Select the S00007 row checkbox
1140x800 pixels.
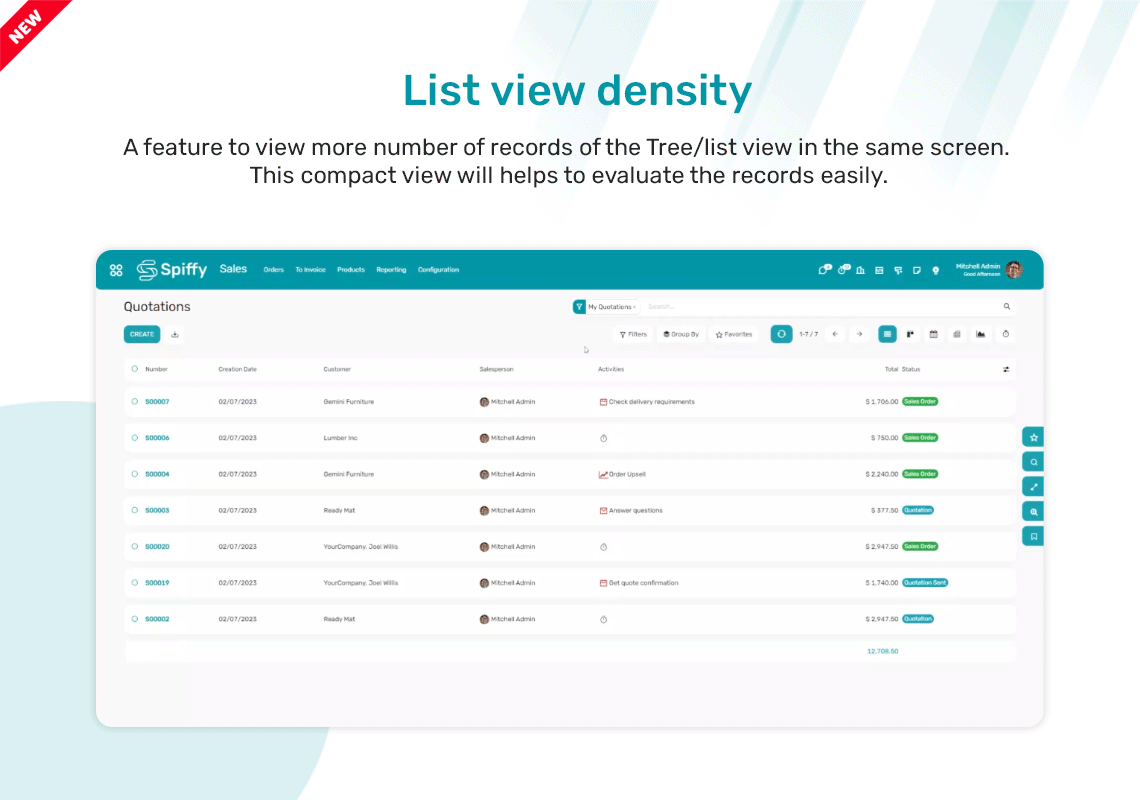135,402
